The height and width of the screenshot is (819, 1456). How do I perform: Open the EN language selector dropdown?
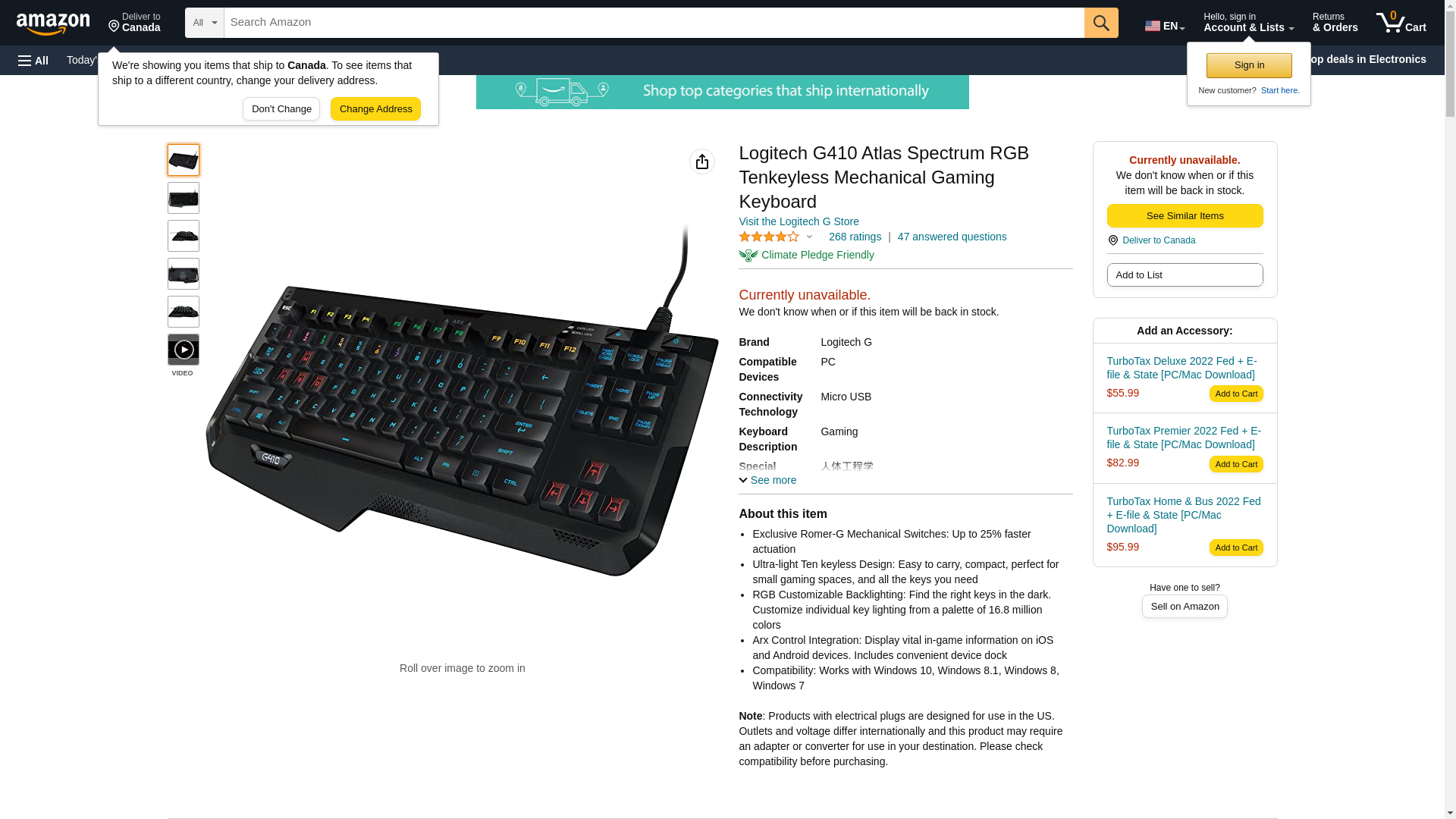tap(1165, 26)
